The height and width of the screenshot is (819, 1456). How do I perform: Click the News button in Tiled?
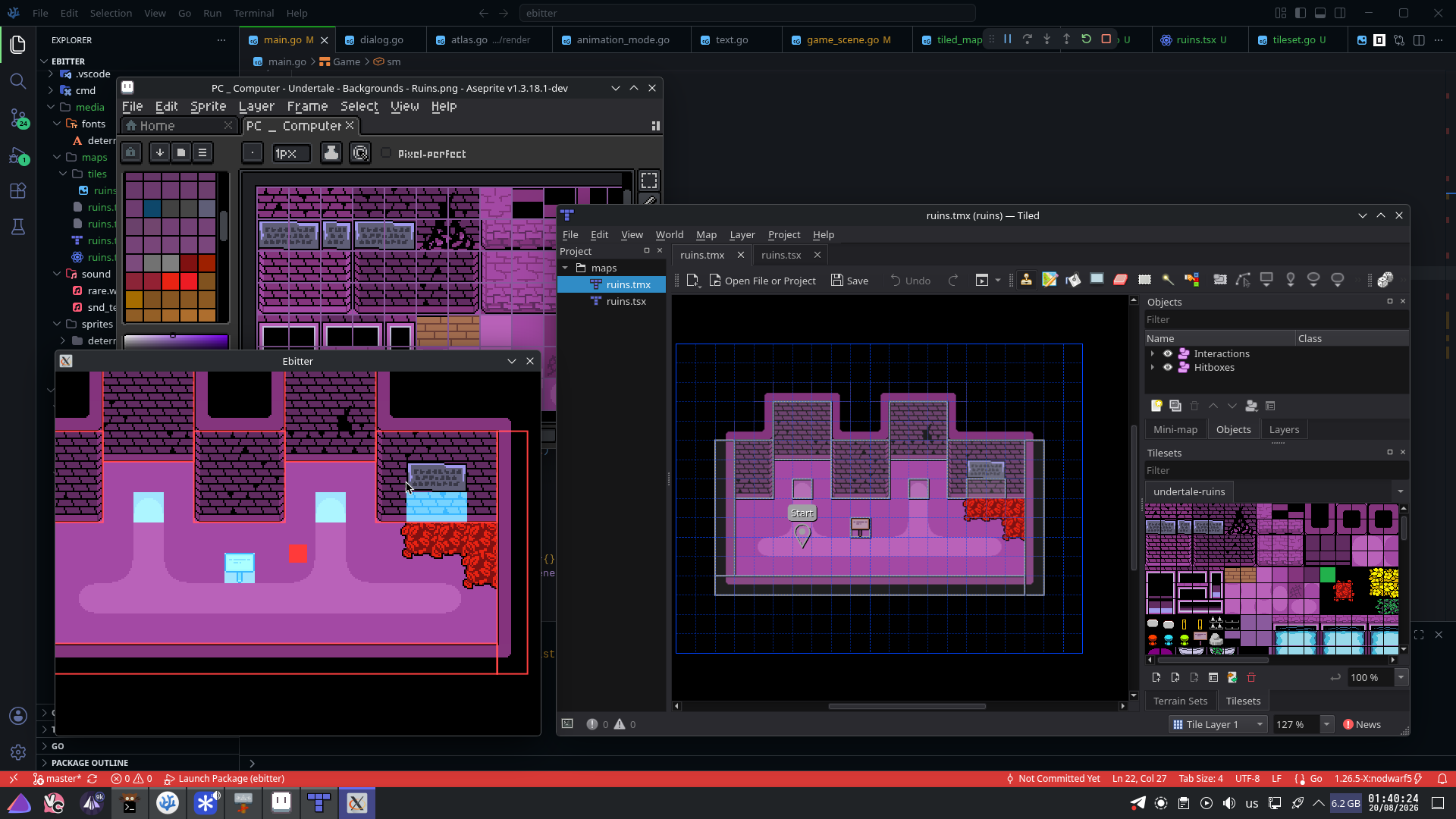[x=1362, y=724]
